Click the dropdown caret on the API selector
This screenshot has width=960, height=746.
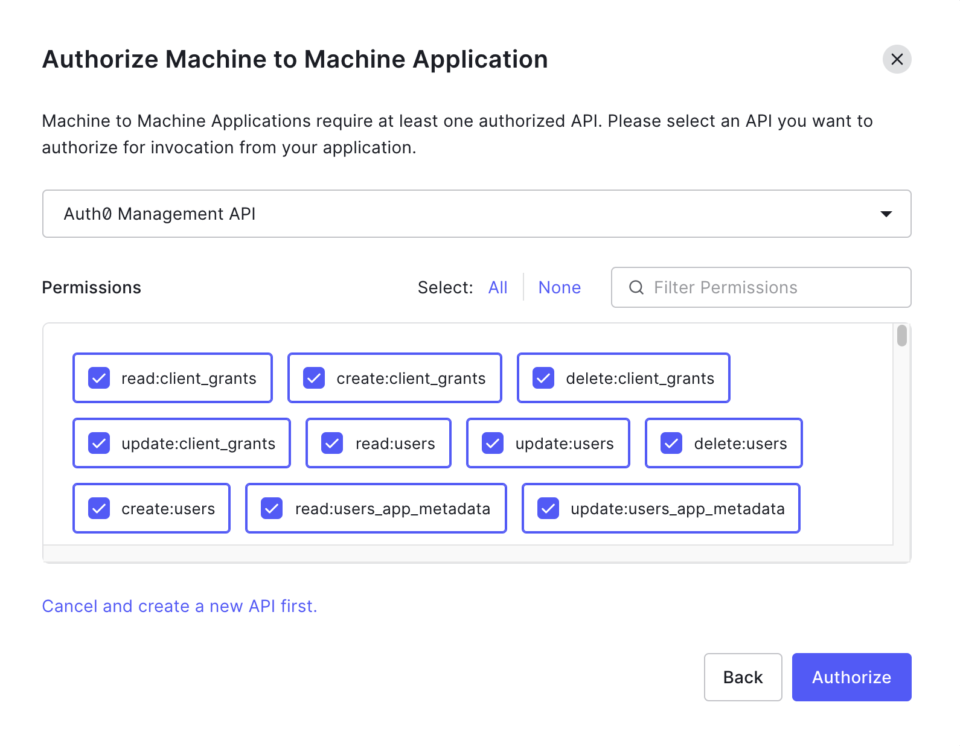886,213
